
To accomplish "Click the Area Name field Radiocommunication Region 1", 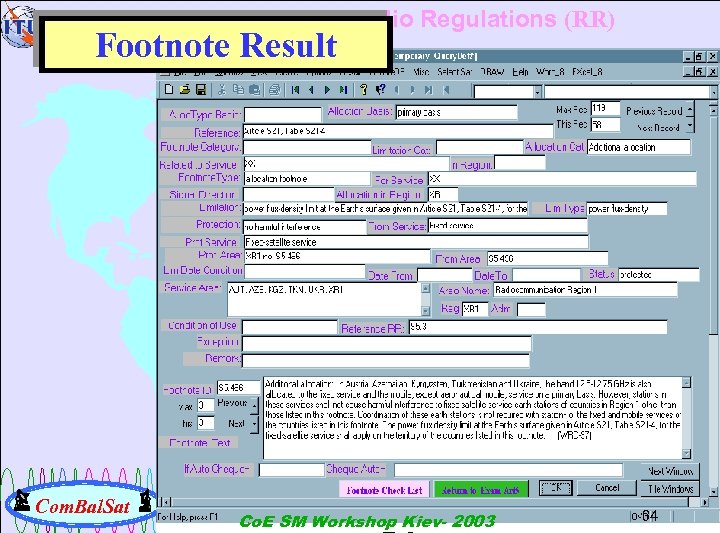I will (585, 290).
